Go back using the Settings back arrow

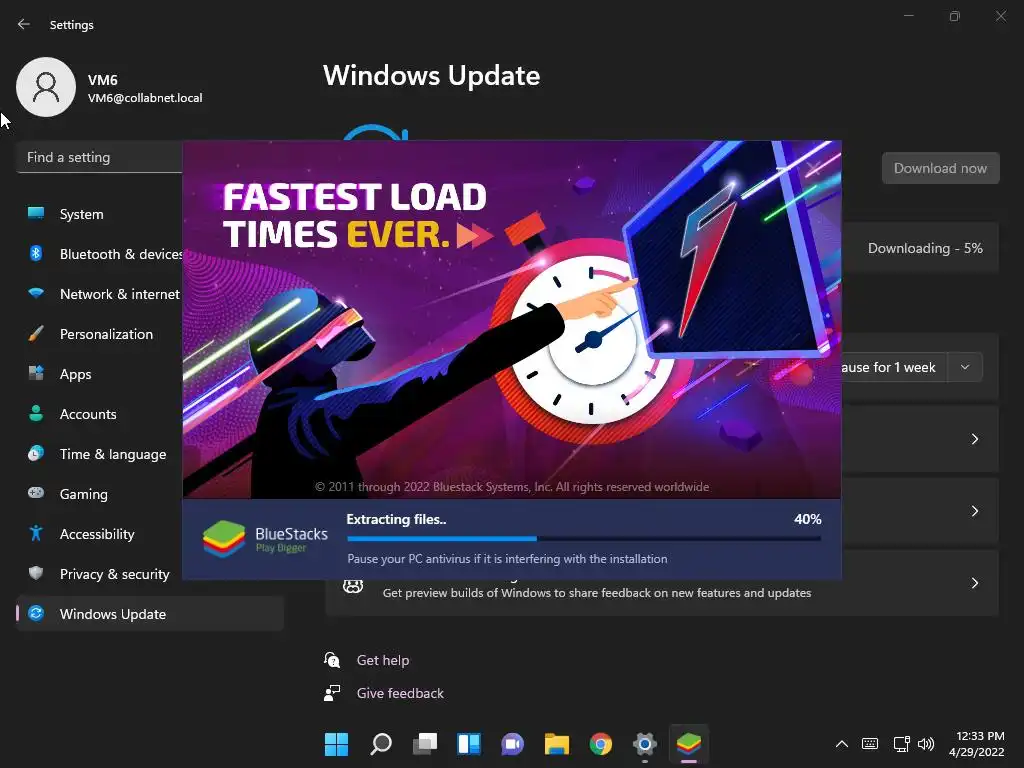tap(24, 25)
